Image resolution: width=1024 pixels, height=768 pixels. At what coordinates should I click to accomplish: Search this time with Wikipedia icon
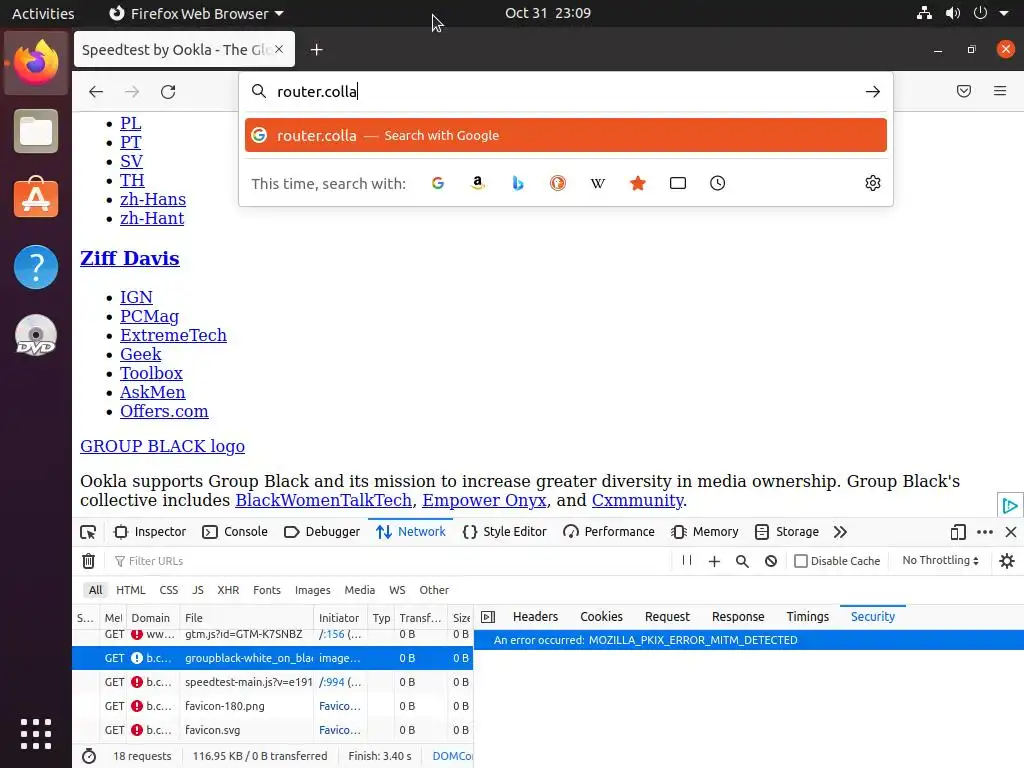[x=598, y=184]
